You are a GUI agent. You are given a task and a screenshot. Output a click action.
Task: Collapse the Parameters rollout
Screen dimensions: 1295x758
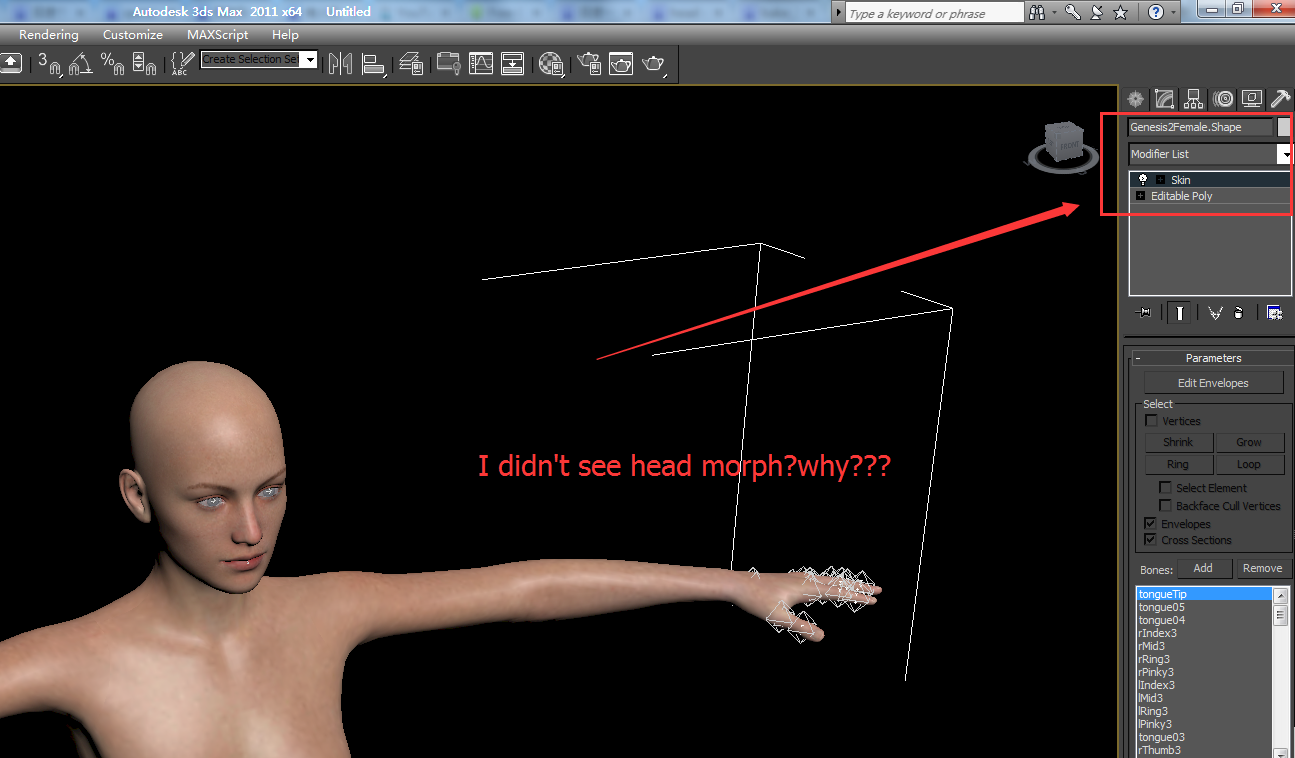1138,358
